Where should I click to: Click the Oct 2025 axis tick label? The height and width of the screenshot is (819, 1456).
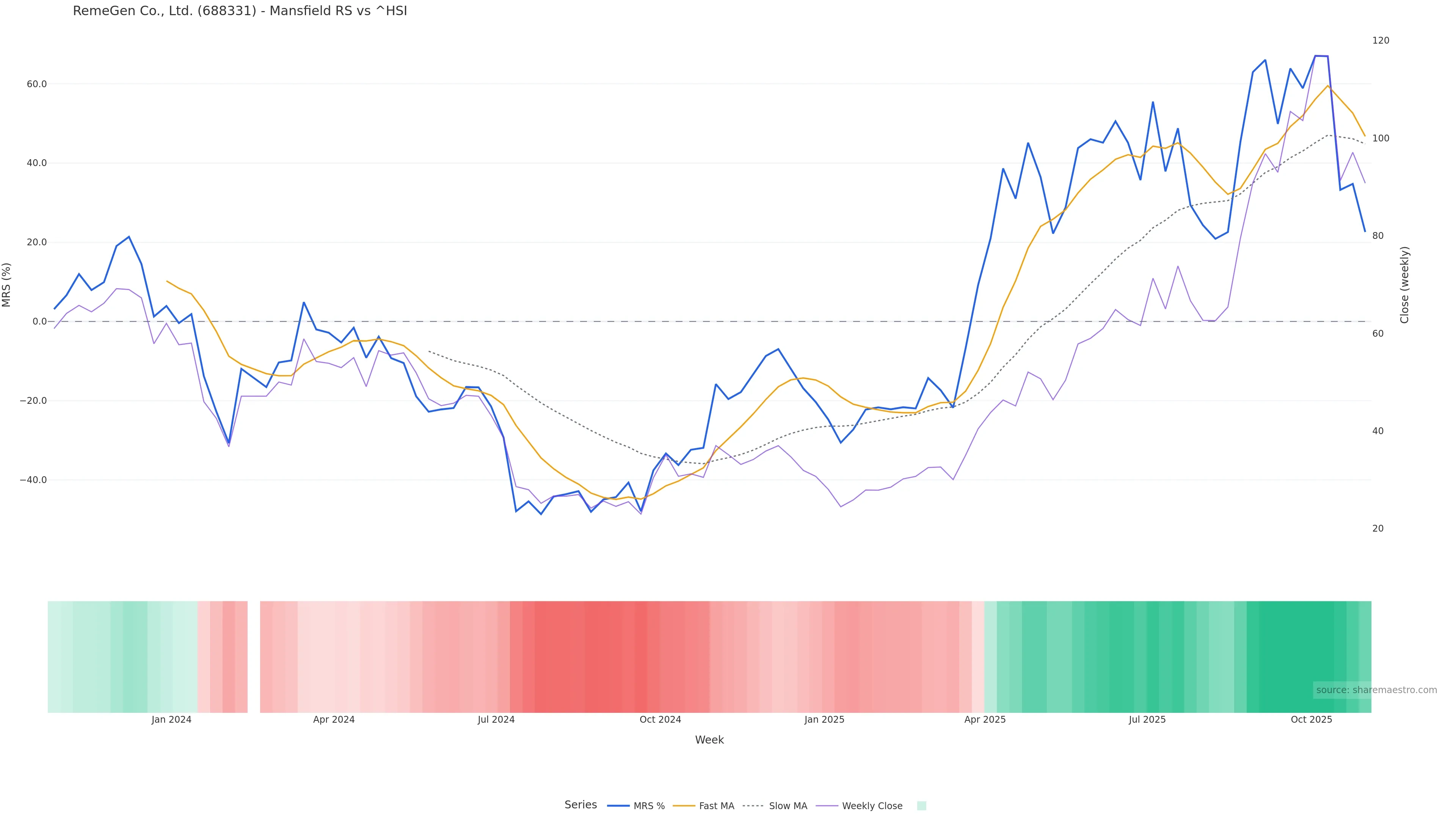coord(1311,720)
